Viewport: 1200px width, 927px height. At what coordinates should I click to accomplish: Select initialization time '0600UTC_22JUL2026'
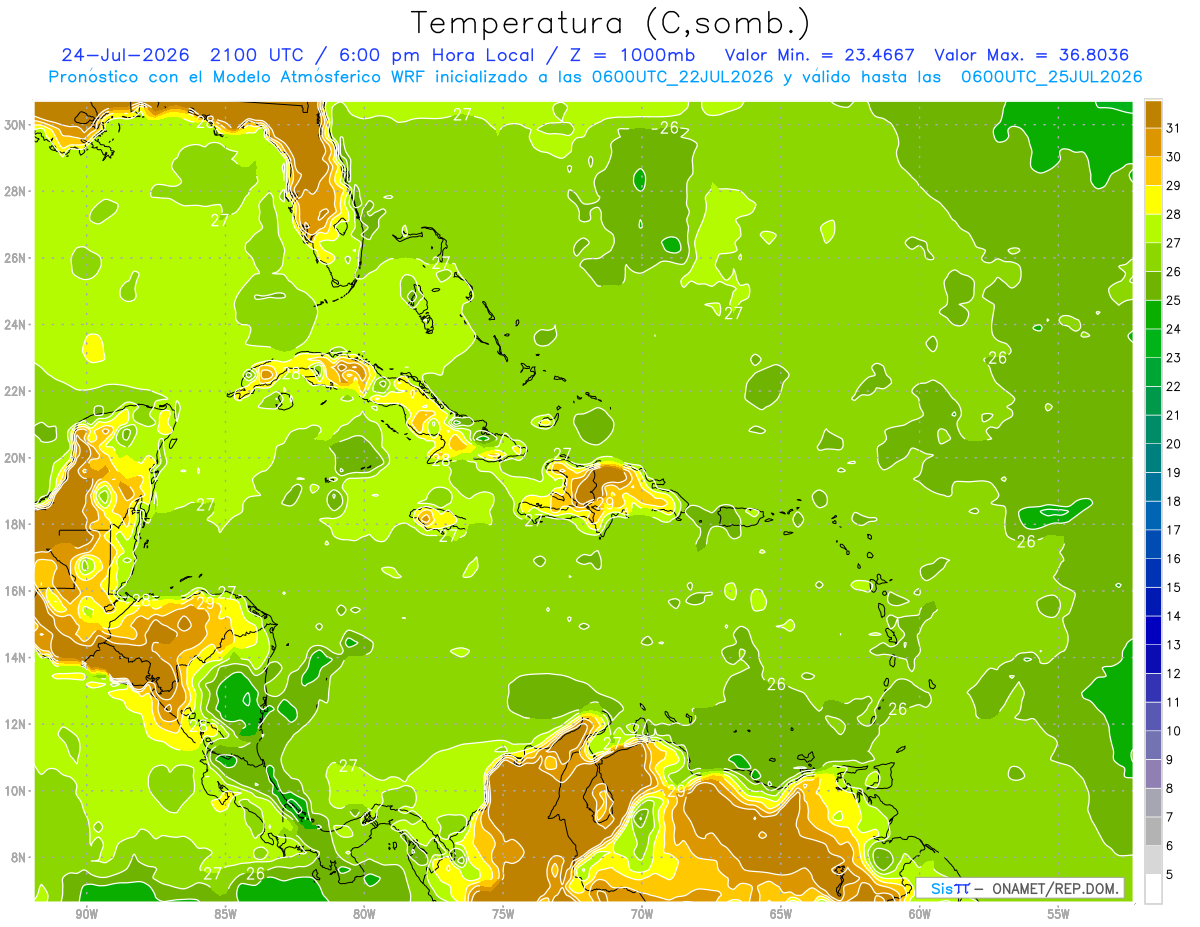(683, 77)
